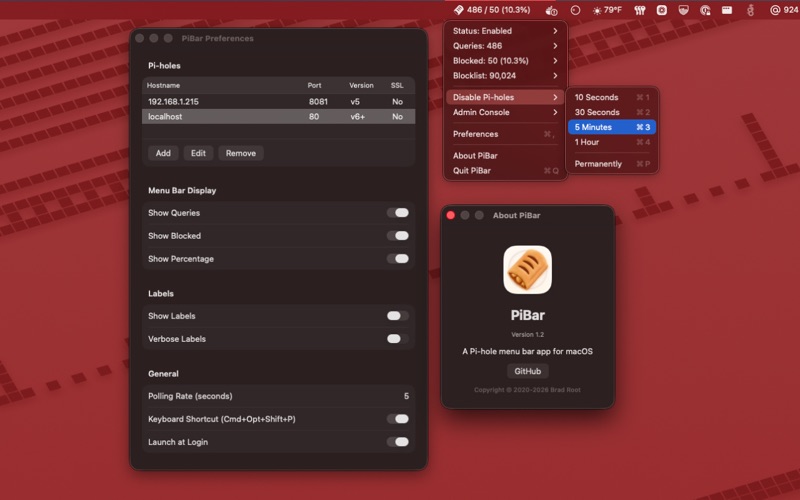The image size is (800, 500).
Task: Disable Pi-holes for 30 Seconds
Action: [x=612, y=112]
